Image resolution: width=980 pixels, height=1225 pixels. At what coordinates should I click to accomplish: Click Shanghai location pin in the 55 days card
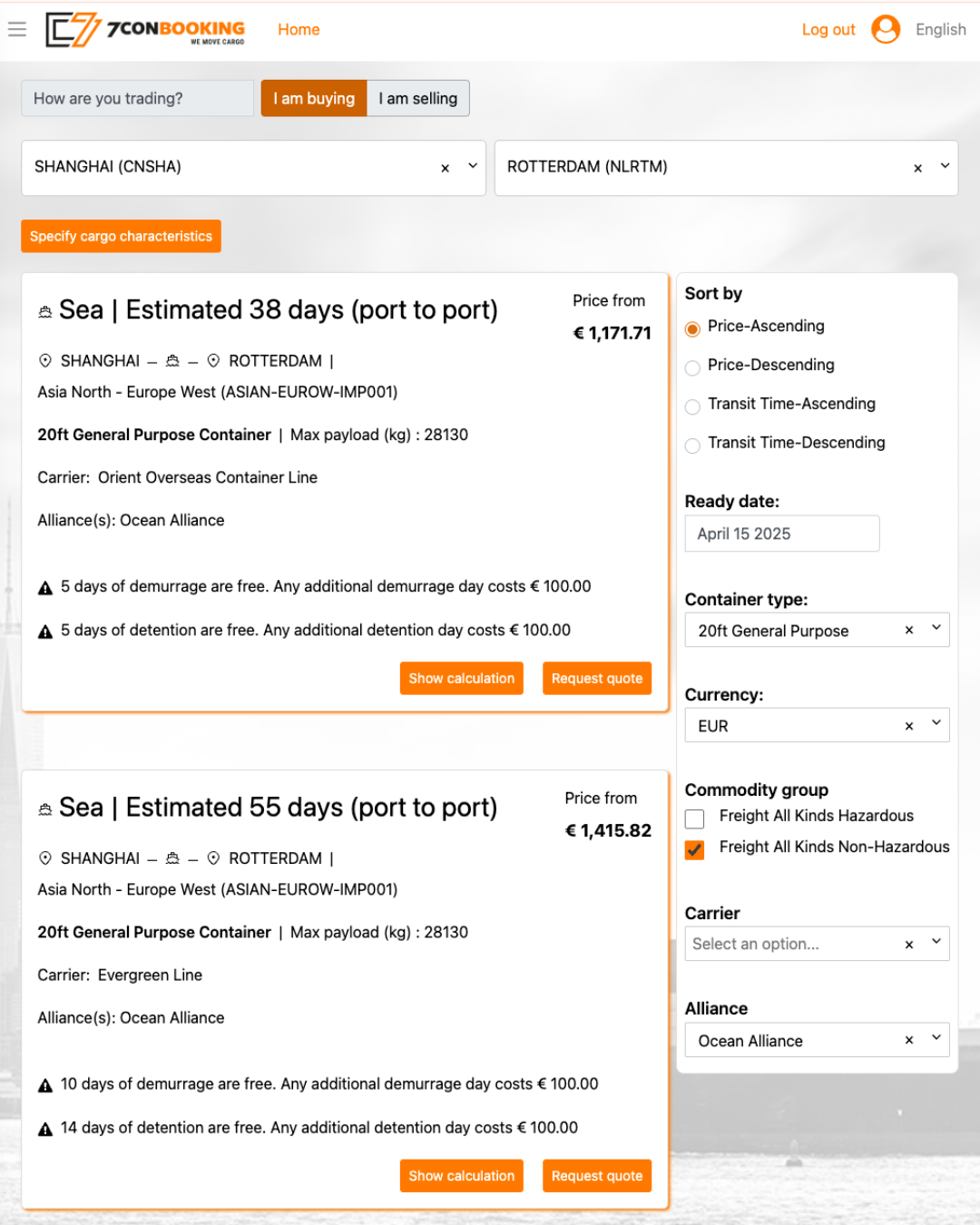pos(45,858)
